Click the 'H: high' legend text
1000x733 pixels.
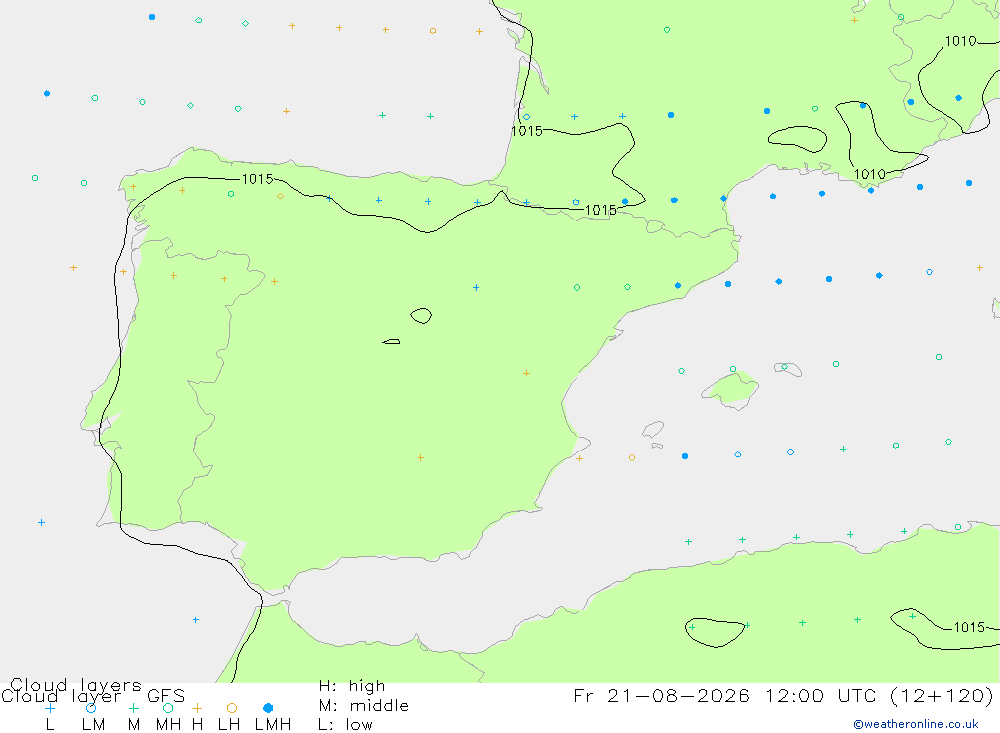pyautogui.click(x=352, y=686)
